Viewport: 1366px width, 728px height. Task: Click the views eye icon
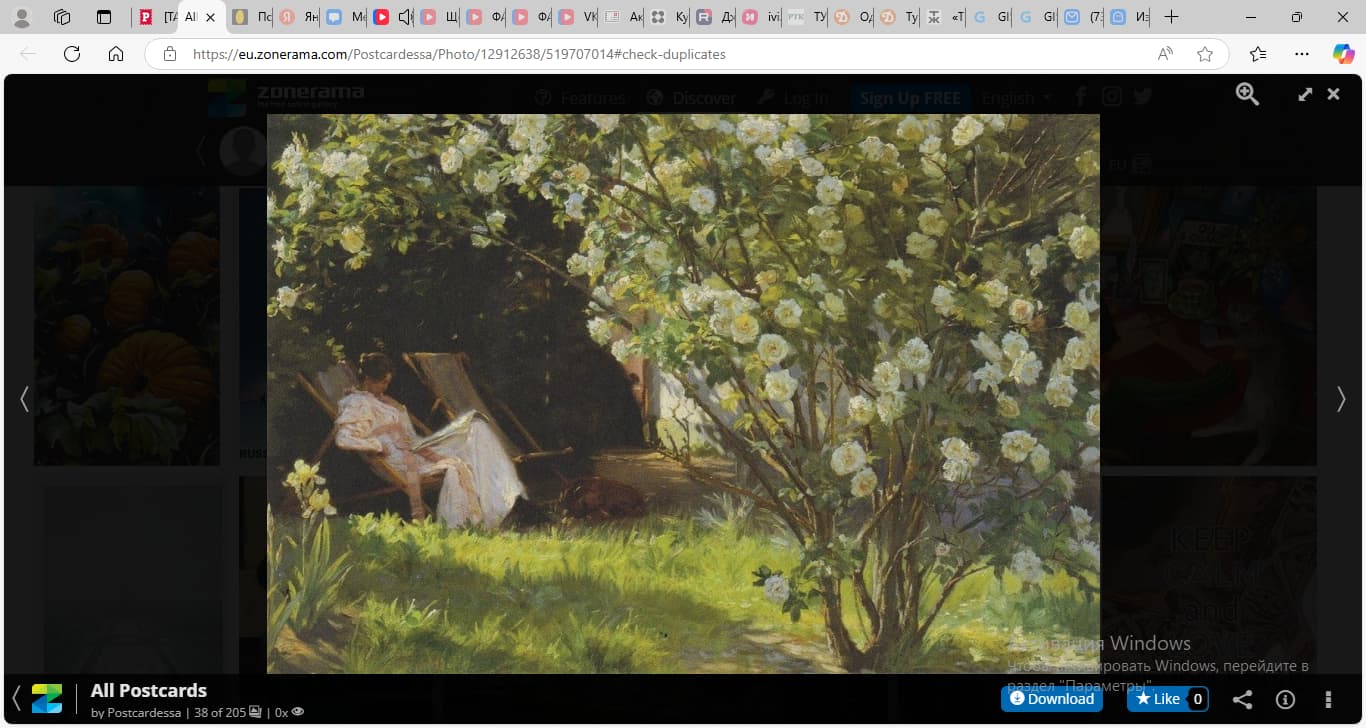297,713
